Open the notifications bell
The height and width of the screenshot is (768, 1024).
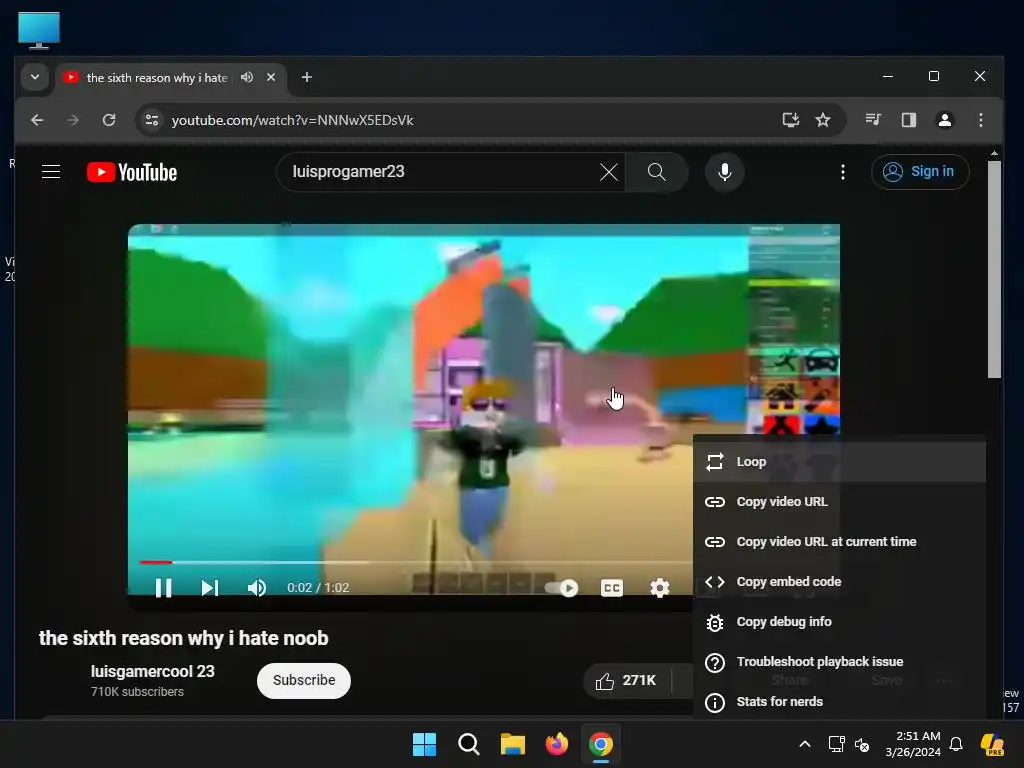tap(956, 744)
